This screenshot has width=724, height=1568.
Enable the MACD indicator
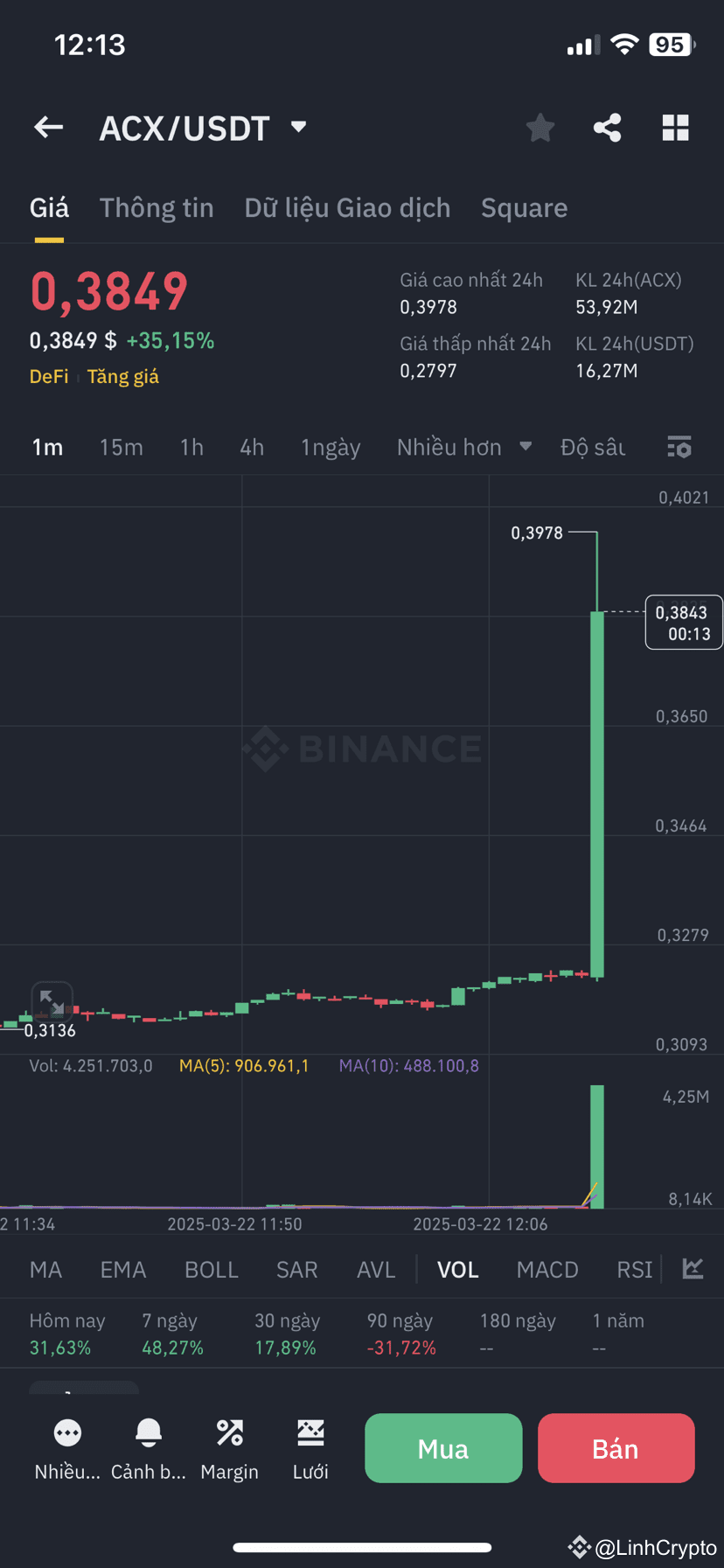point(547,1269)
